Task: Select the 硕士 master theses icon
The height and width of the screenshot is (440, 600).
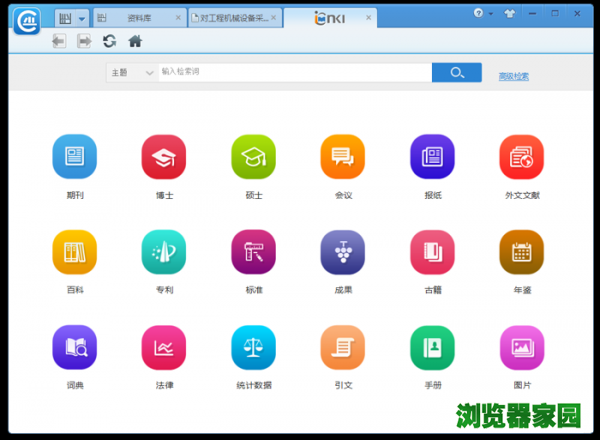Action: pyautogui.click(x=253, y=157)
